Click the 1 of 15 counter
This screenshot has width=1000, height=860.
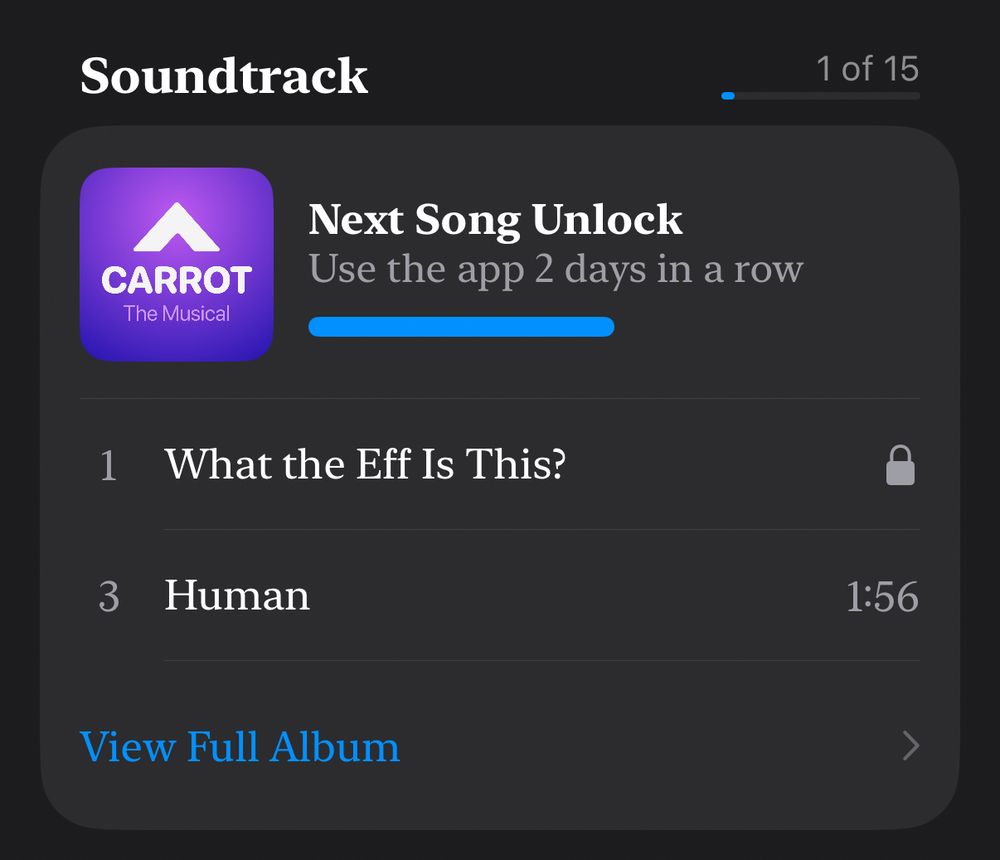tap(867, 68)
